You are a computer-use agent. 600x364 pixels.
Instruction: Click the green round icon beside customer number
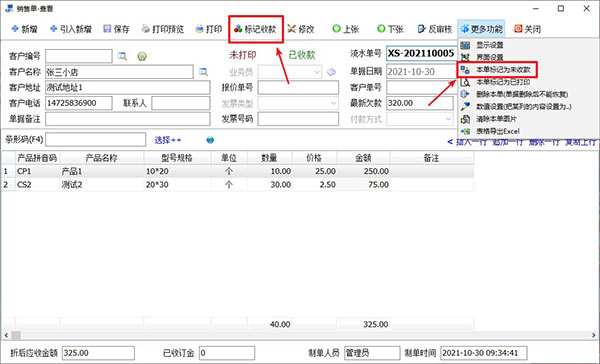click(x=142, y=57)
